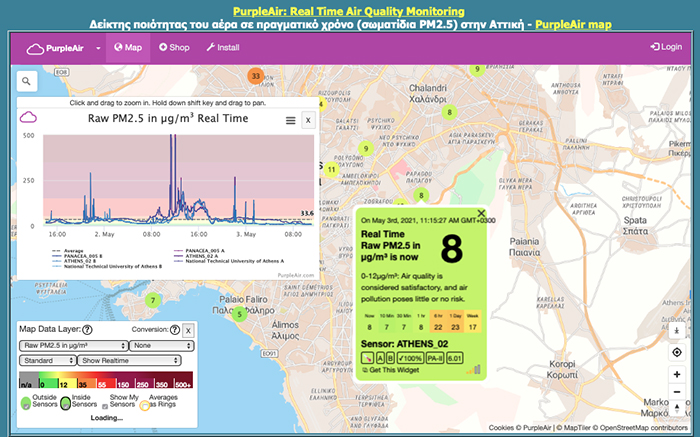Click the locate me target icon
Image resolution: width=700 pixels, height=437 pixels.
[x=677, y=352]
